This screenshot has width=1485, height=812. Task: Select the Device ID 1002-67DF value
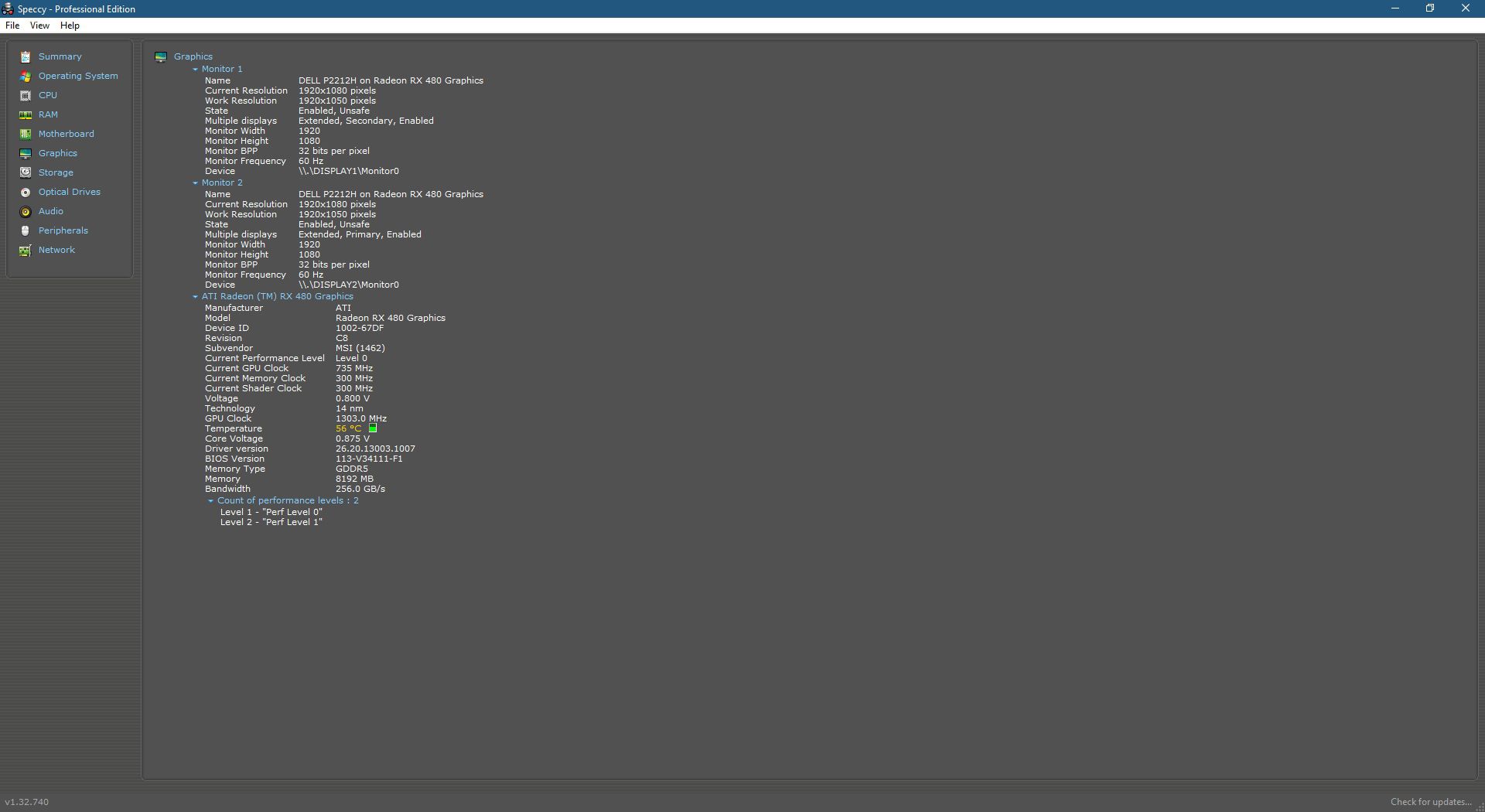360,328
